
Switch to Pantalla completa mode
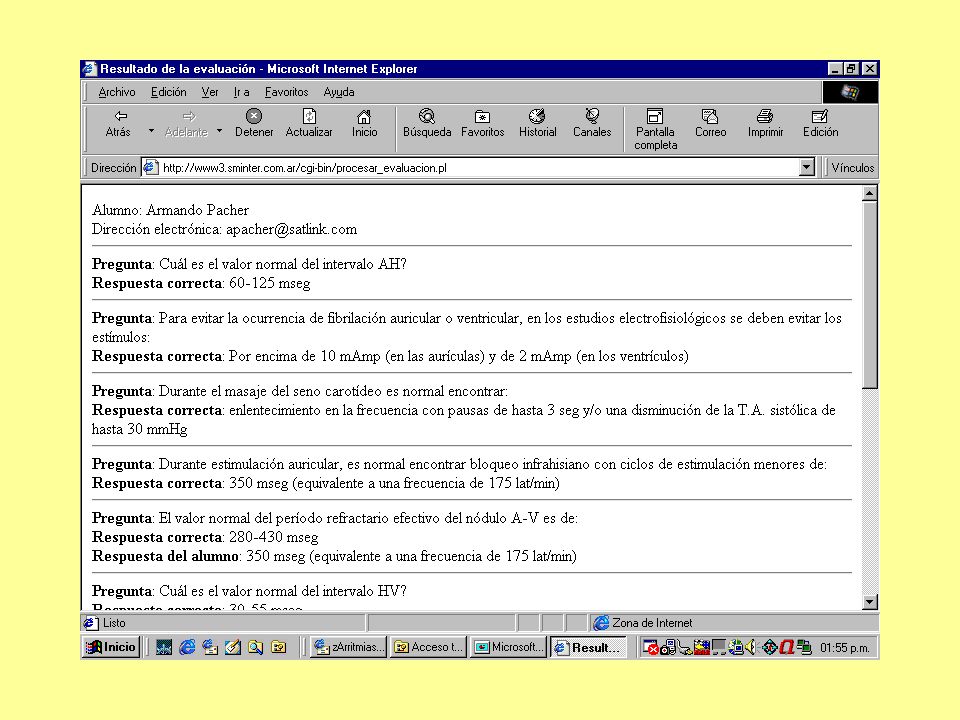pos(655,130)
